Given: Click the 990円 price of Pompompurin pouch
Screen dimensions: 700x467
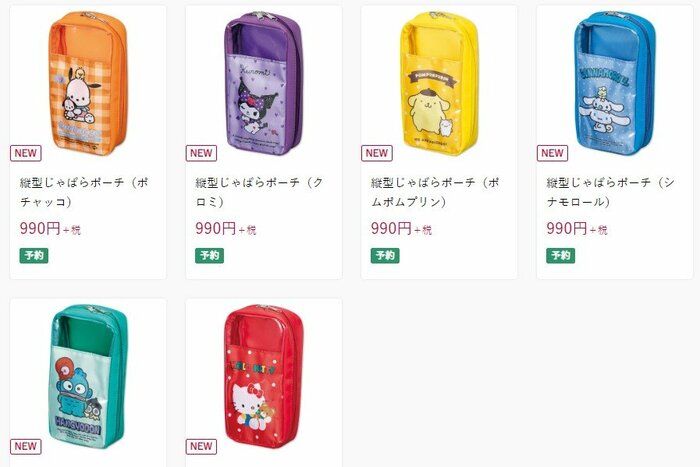Looking at the screenshot, I should pos(391,228).
